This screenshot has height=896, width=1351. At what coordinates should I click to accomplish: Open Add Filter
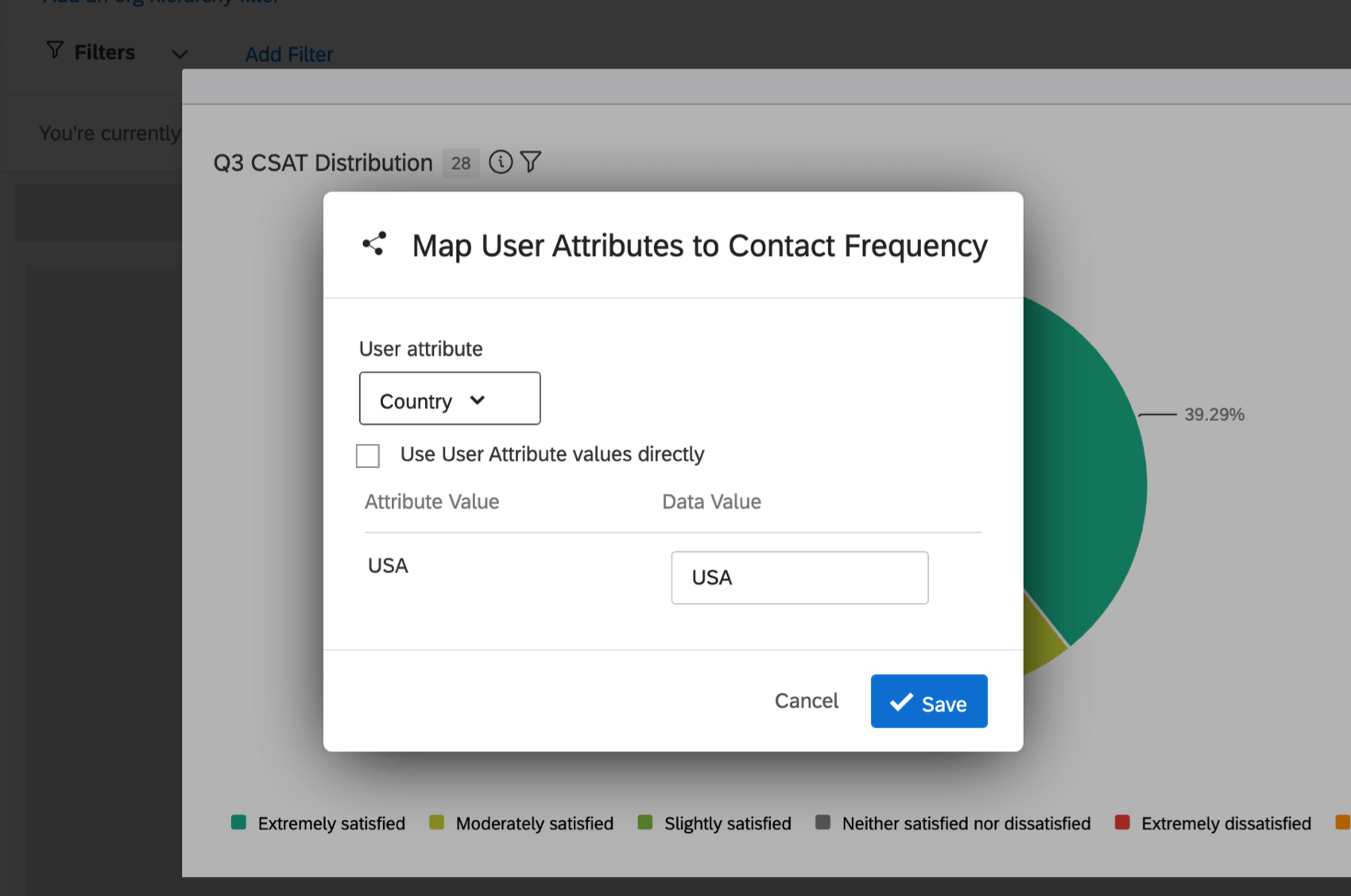click(288, 53)
